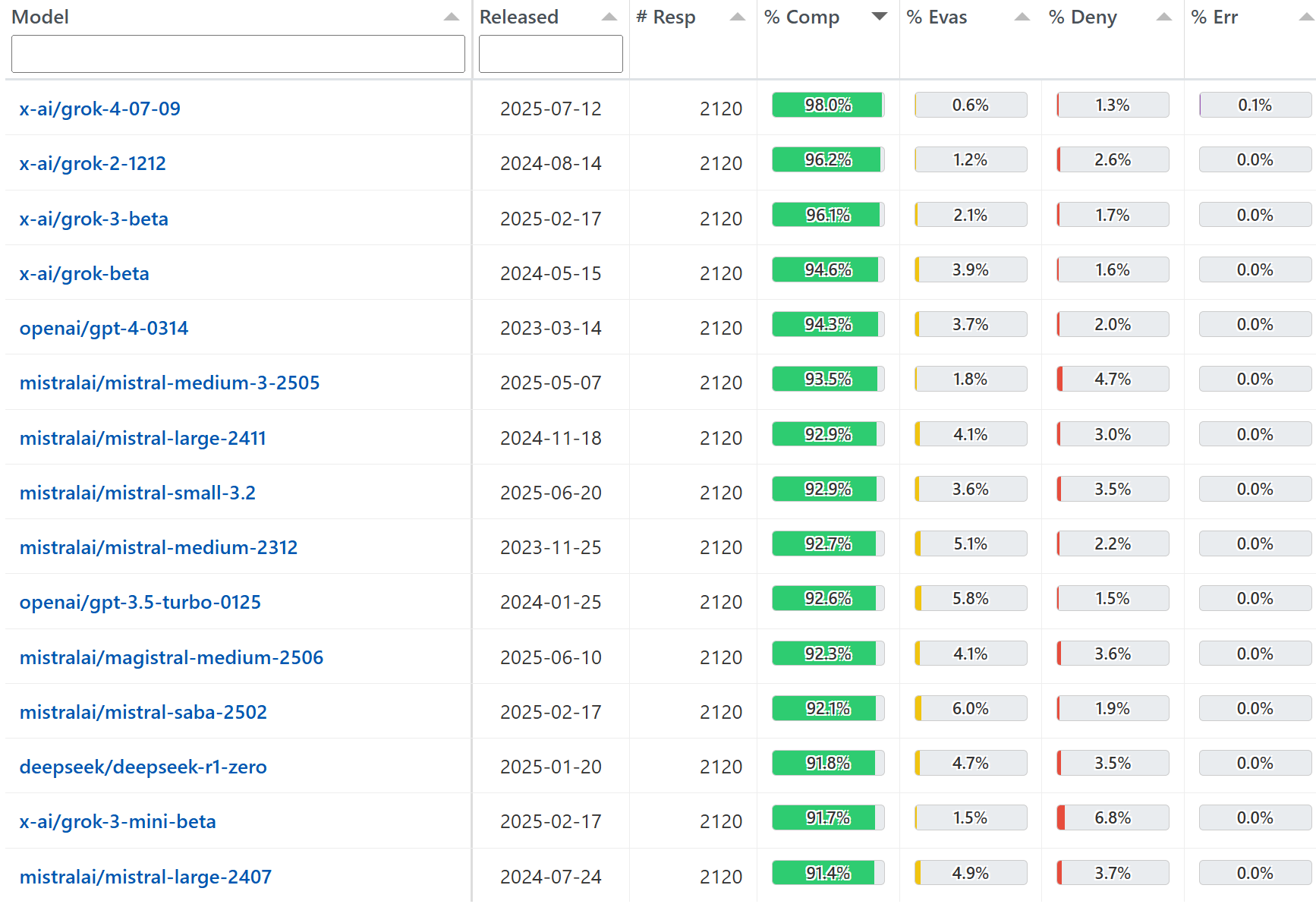Open x-ai/grok-3-beta model link
The width and height of the screenshot is (1316, 904).
click(94, 219)
